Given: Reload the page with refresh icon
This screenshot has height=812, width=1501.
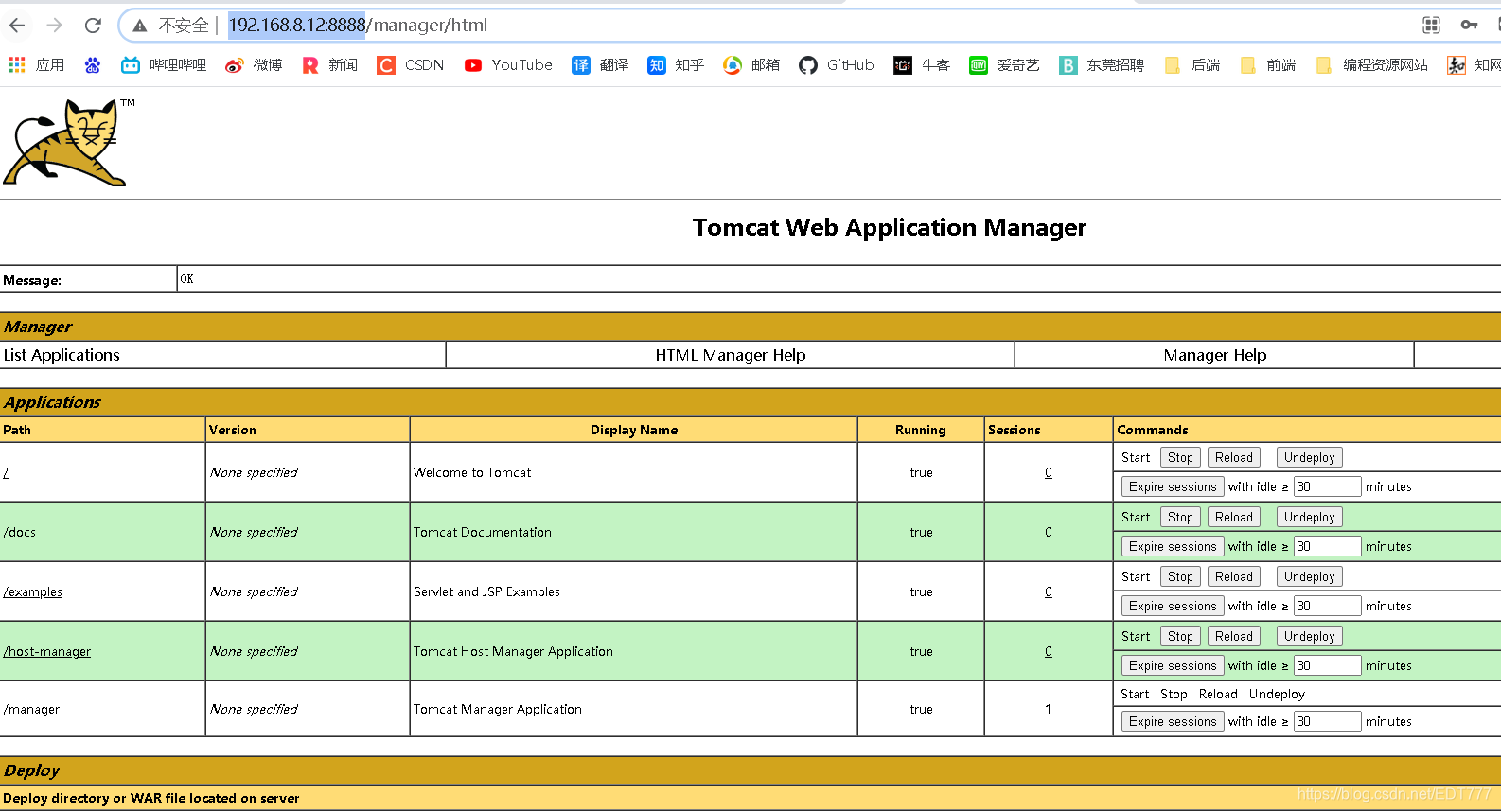Looking at the screenshot, I should pos(93,26).
